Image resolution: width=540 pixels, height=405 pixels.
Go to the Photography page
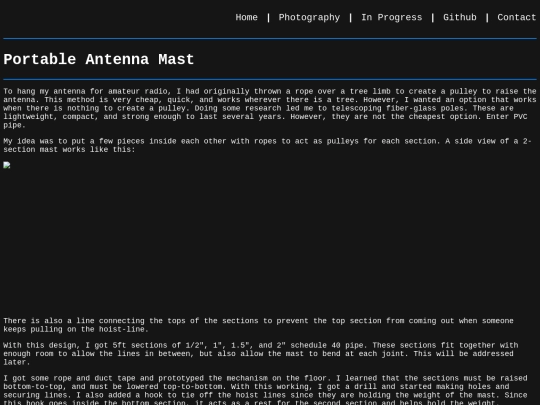tap(309, 17)
